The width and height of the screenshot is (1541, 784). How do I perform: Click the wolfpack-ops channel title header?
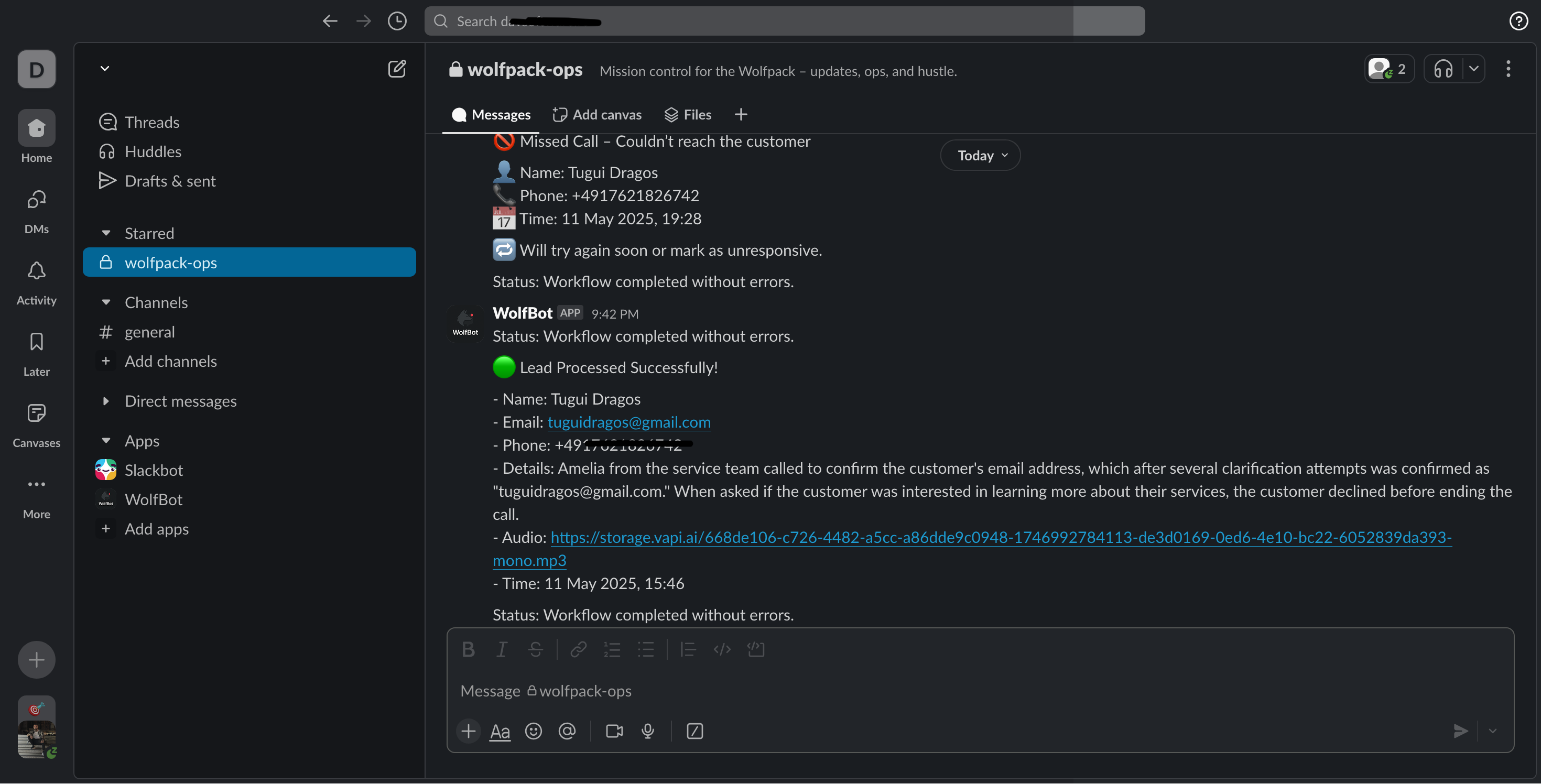(515, 69)
